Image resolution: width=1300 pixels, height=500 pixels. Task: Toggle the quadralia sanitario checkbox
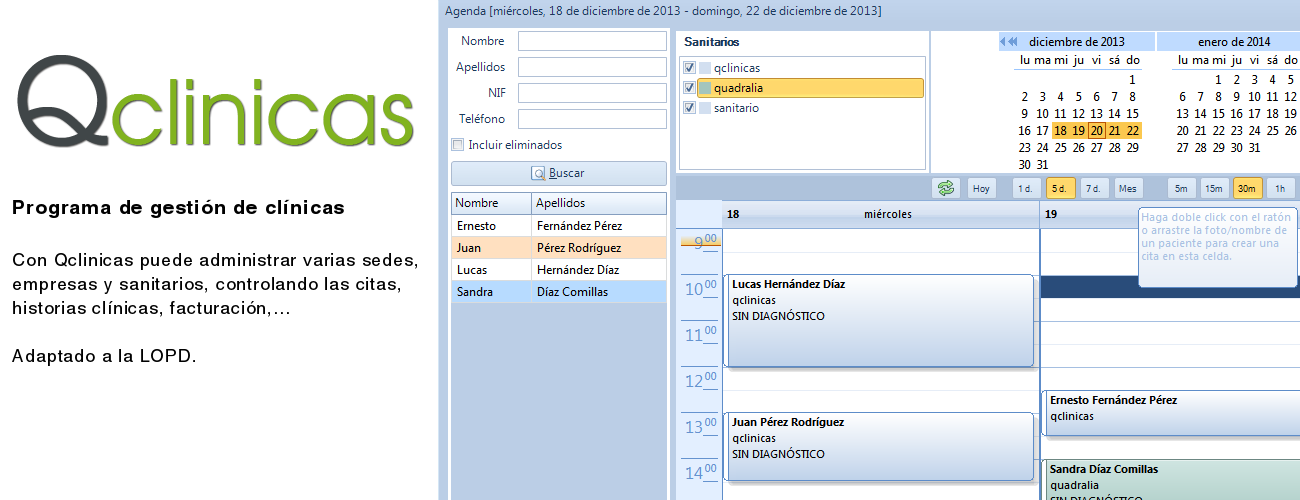(x=689, y=88)
